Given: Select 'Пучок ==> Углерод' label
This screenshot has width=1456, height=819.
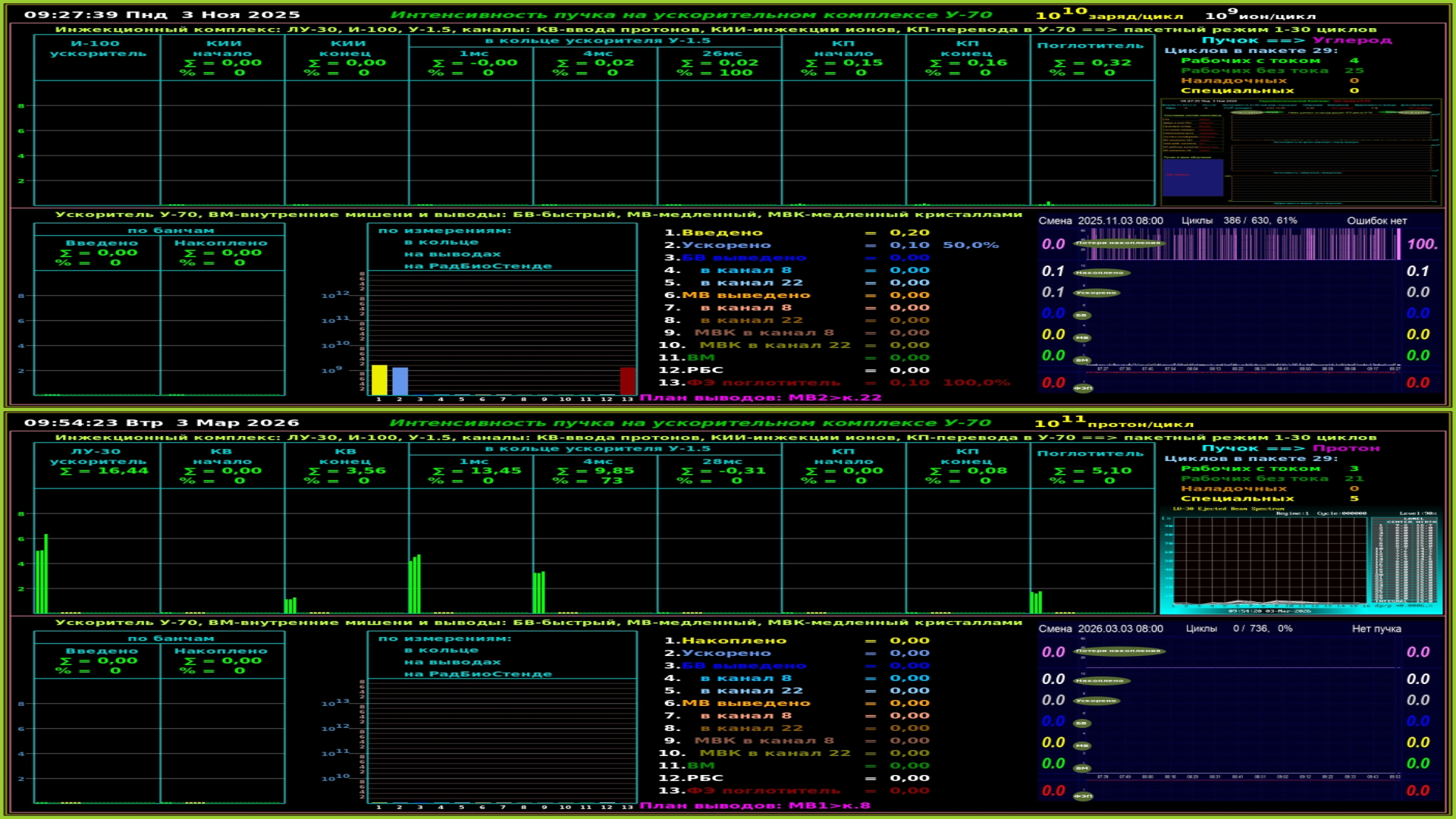Looking at the screenshot, I should pos(1297,40).
